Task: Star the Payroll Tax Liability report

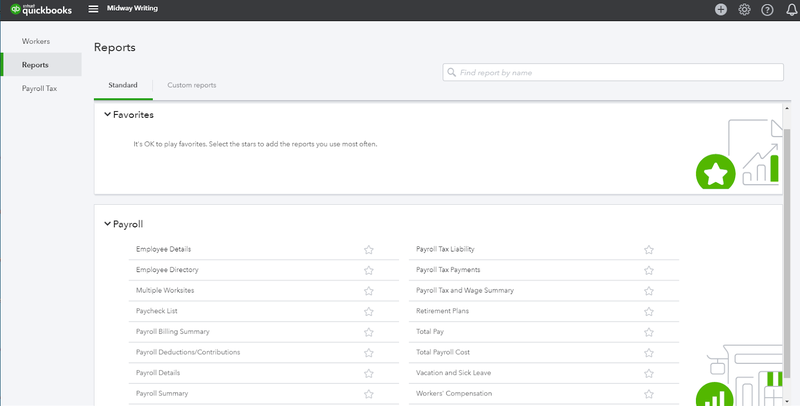Action: coord(649,249)
